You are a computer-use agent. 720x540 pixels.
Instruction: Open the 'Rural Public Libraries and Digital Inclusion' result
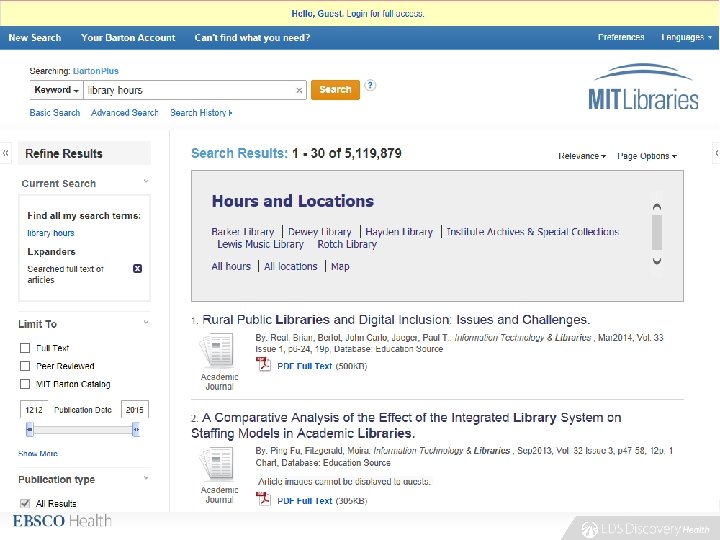click(x=396, y=320)
